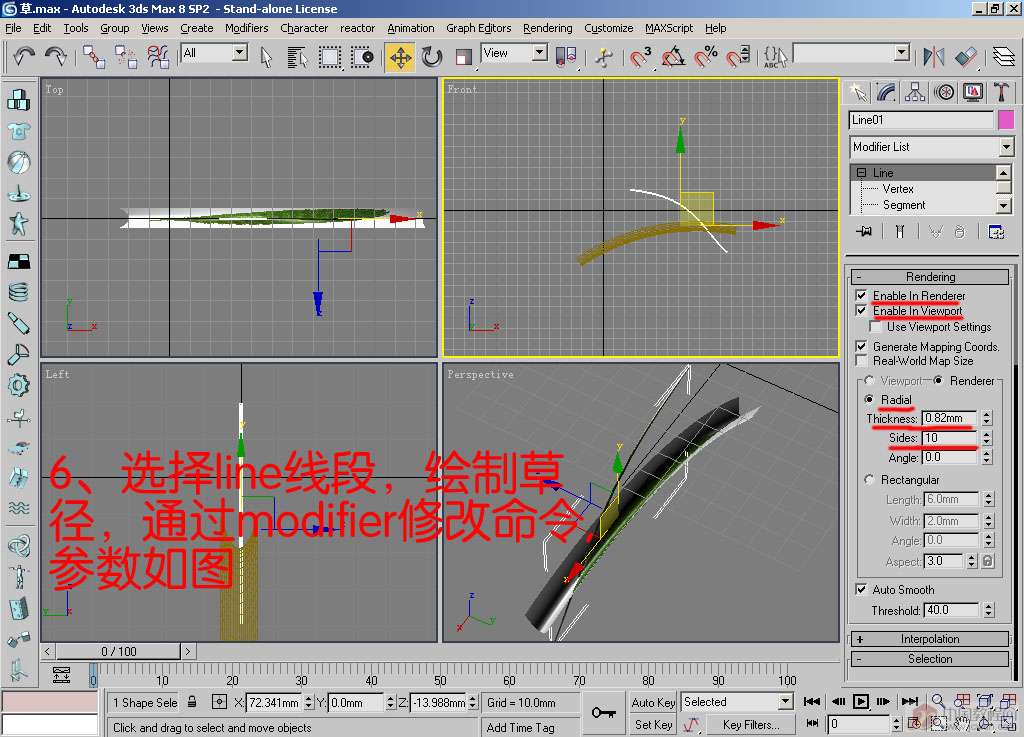Screen dimensions: 1024x737
Task: Open the Select by Name list tool
Action: [297, 57]
